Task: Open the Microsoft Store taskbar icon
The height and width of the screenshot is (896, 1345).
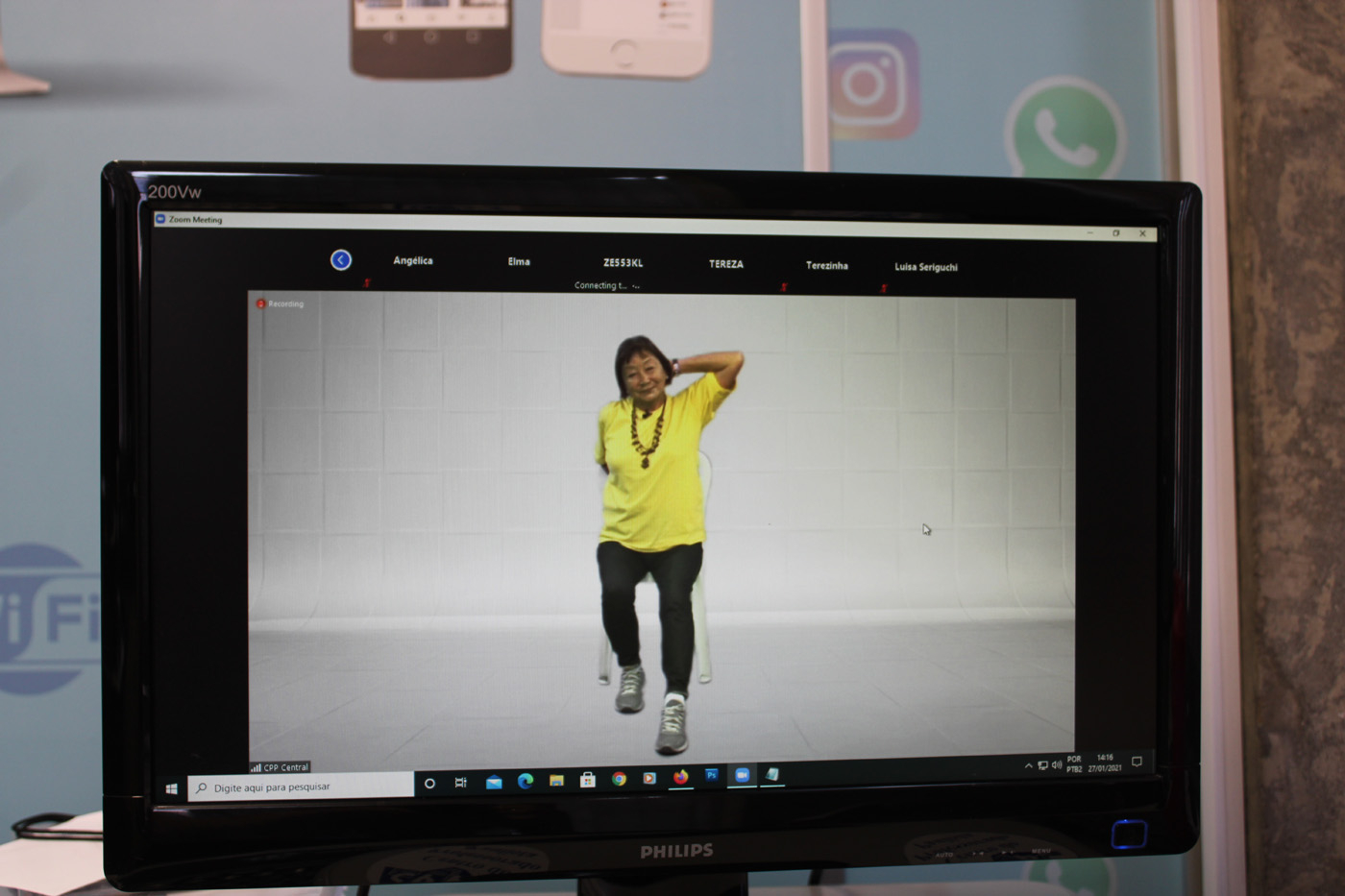Action: (x=587, y=780)
